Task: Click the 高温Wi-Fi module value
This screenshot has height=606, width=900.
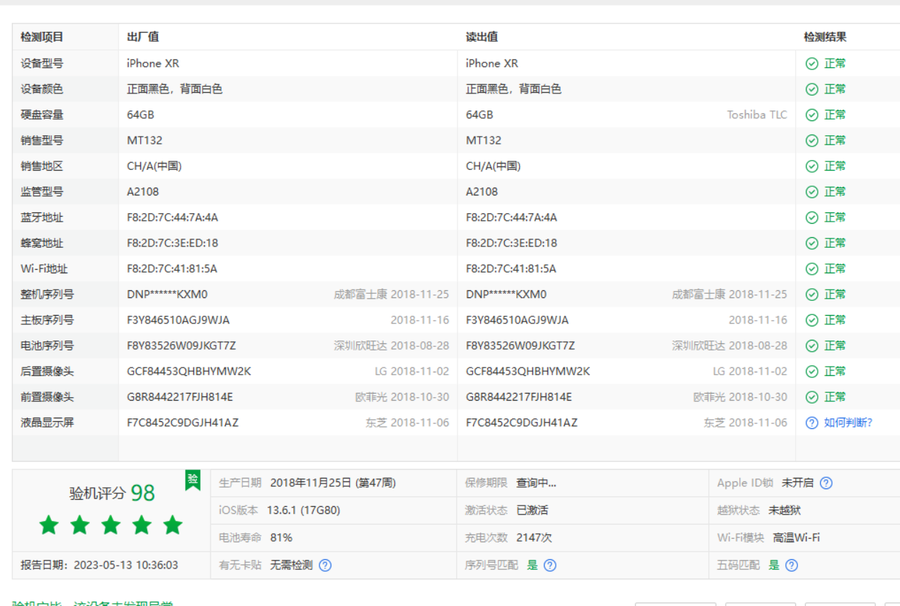Action: point(796,538)
